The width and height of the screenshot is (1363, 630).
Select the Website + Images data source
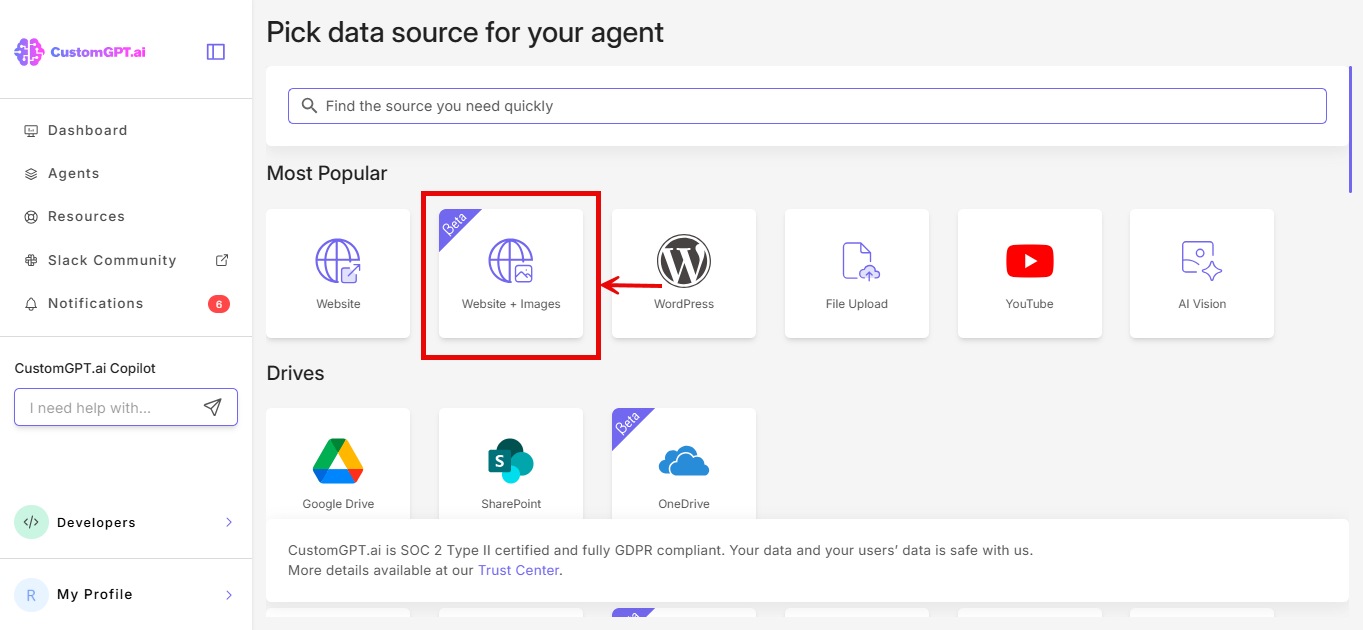click(x=511, y=273)
